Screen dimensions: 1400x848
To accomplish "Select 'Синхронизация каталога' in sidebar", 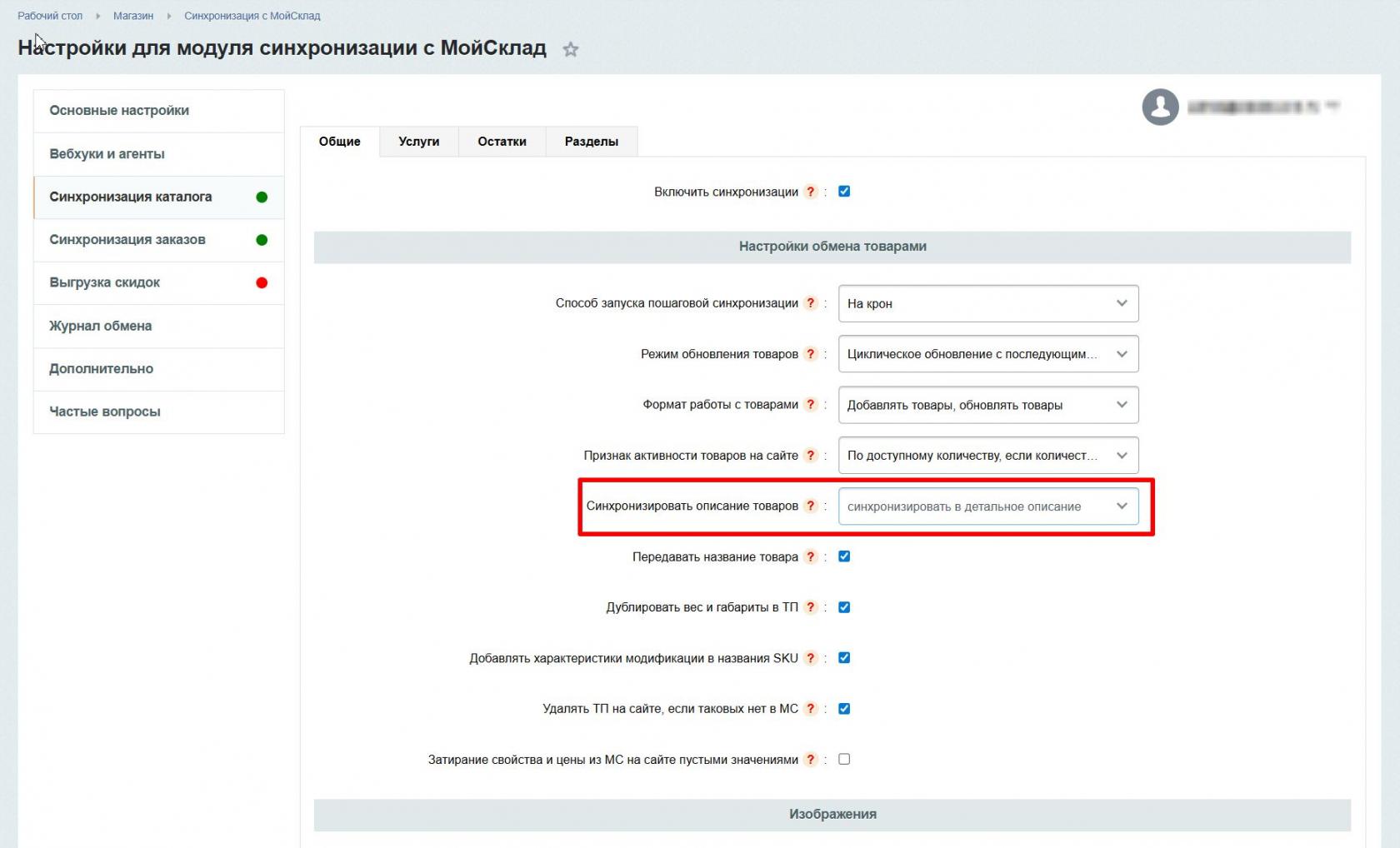I will [x=158, y=197].
